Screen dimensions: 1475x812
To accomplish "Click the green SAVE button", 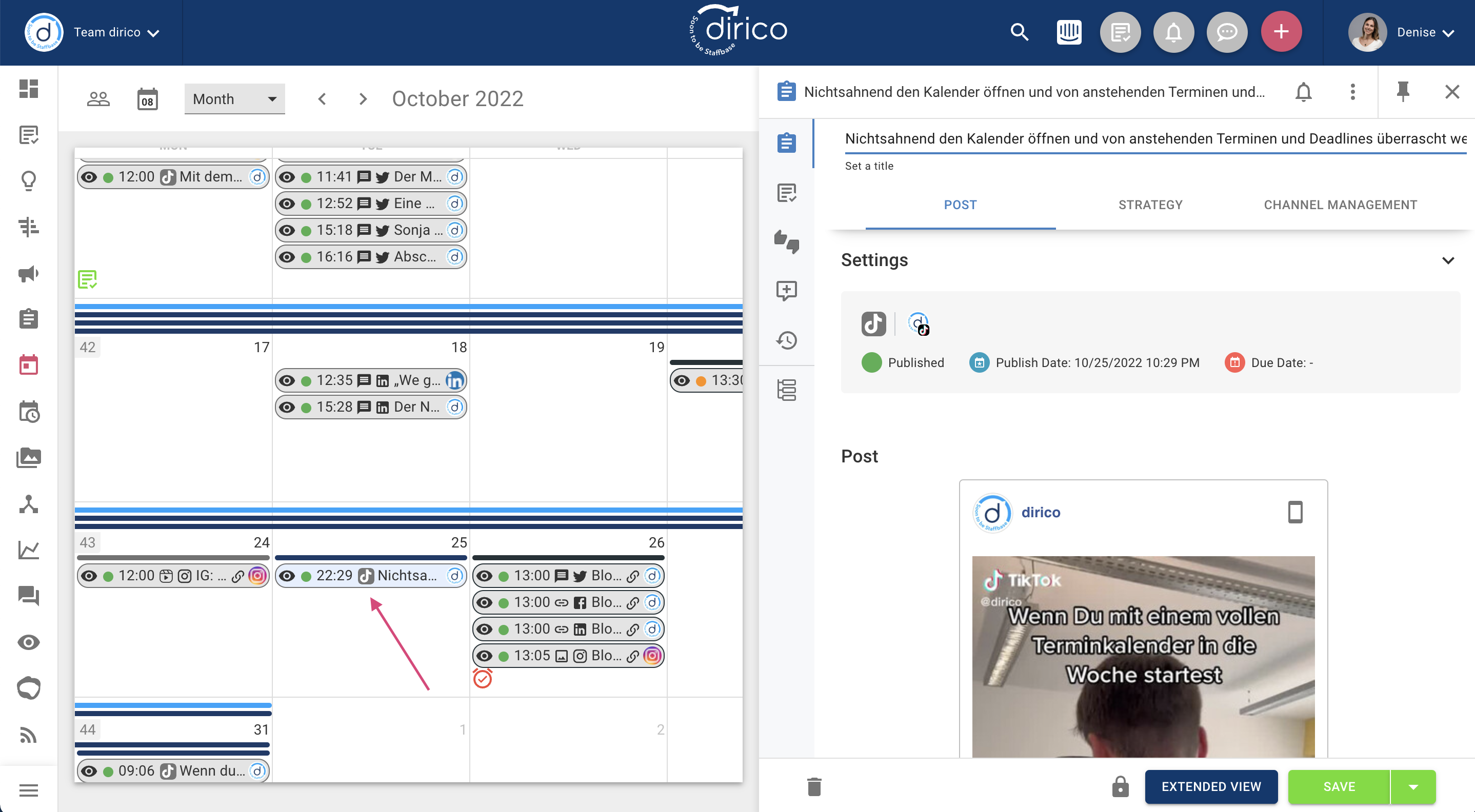I will [1339, 787].
